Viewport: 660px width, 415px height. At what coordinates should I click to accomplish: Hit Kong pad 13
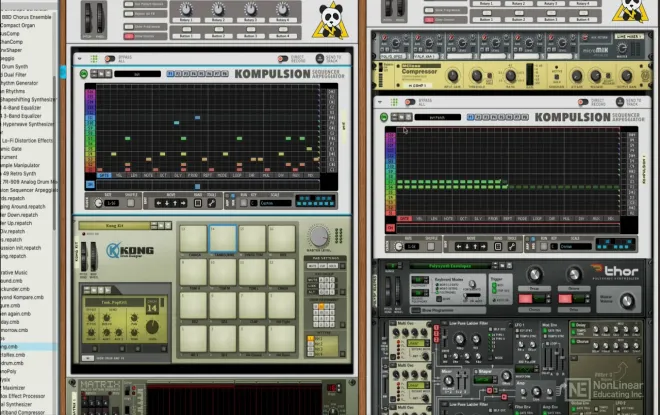pos(193,239)
